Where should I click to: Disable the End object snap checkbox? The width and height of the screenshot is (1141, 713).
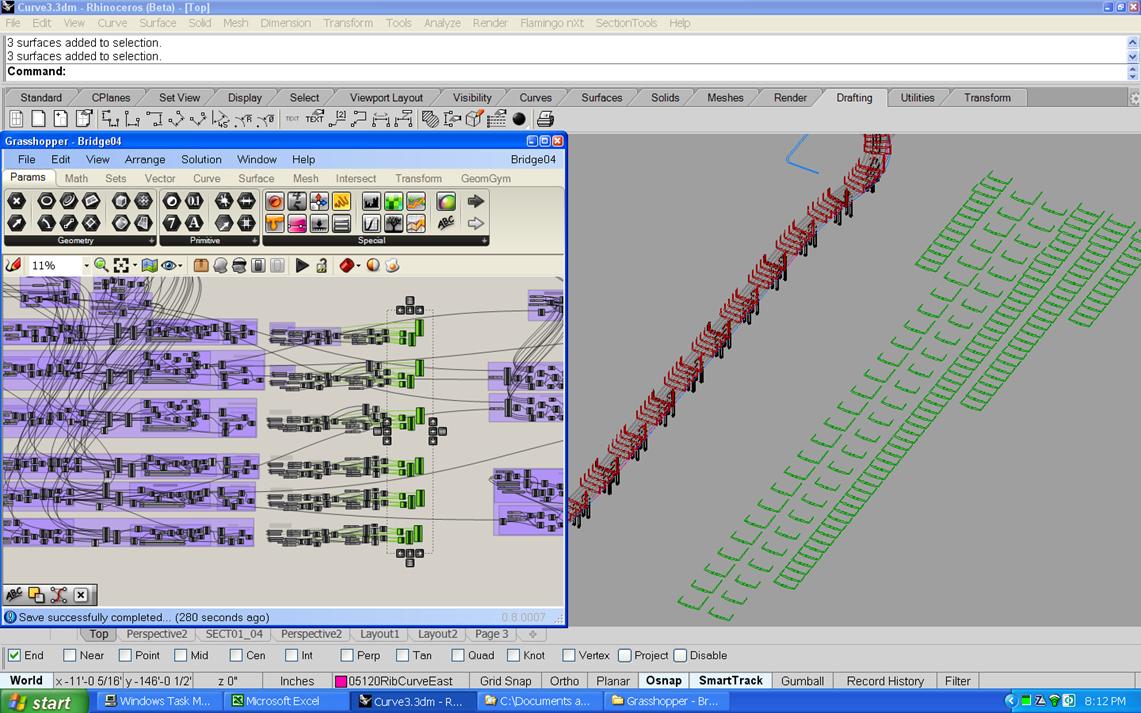[14, 656]
